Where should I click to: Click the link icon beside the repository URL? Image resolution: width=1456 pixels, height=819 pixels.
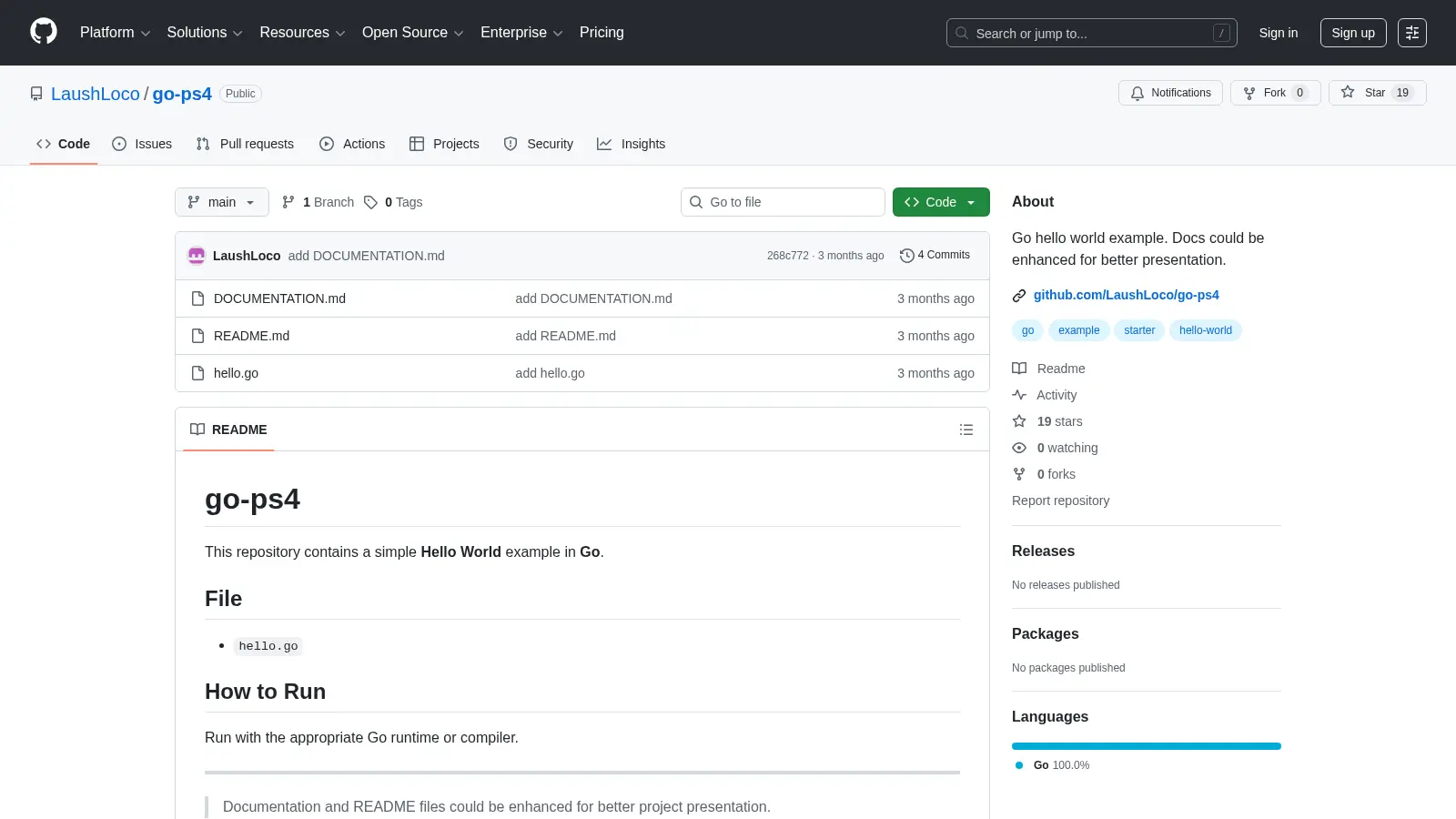[x=1019, y=295]
